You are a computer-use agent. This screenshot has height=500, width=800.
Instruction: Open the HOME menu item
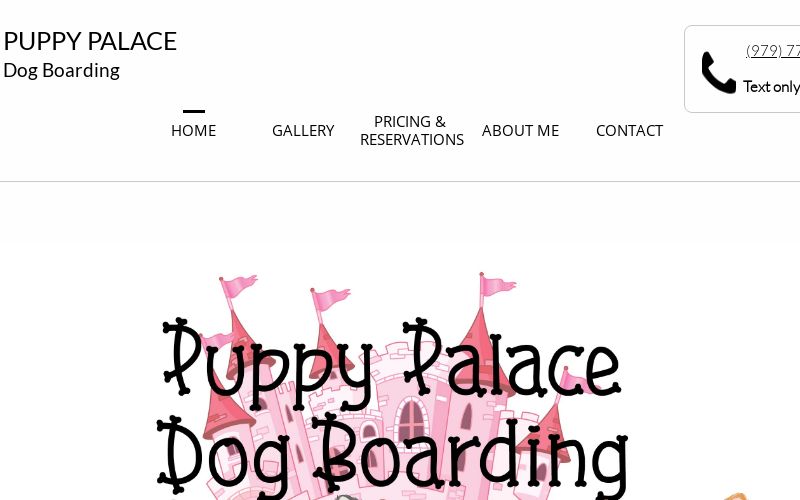tap(193, 131)
